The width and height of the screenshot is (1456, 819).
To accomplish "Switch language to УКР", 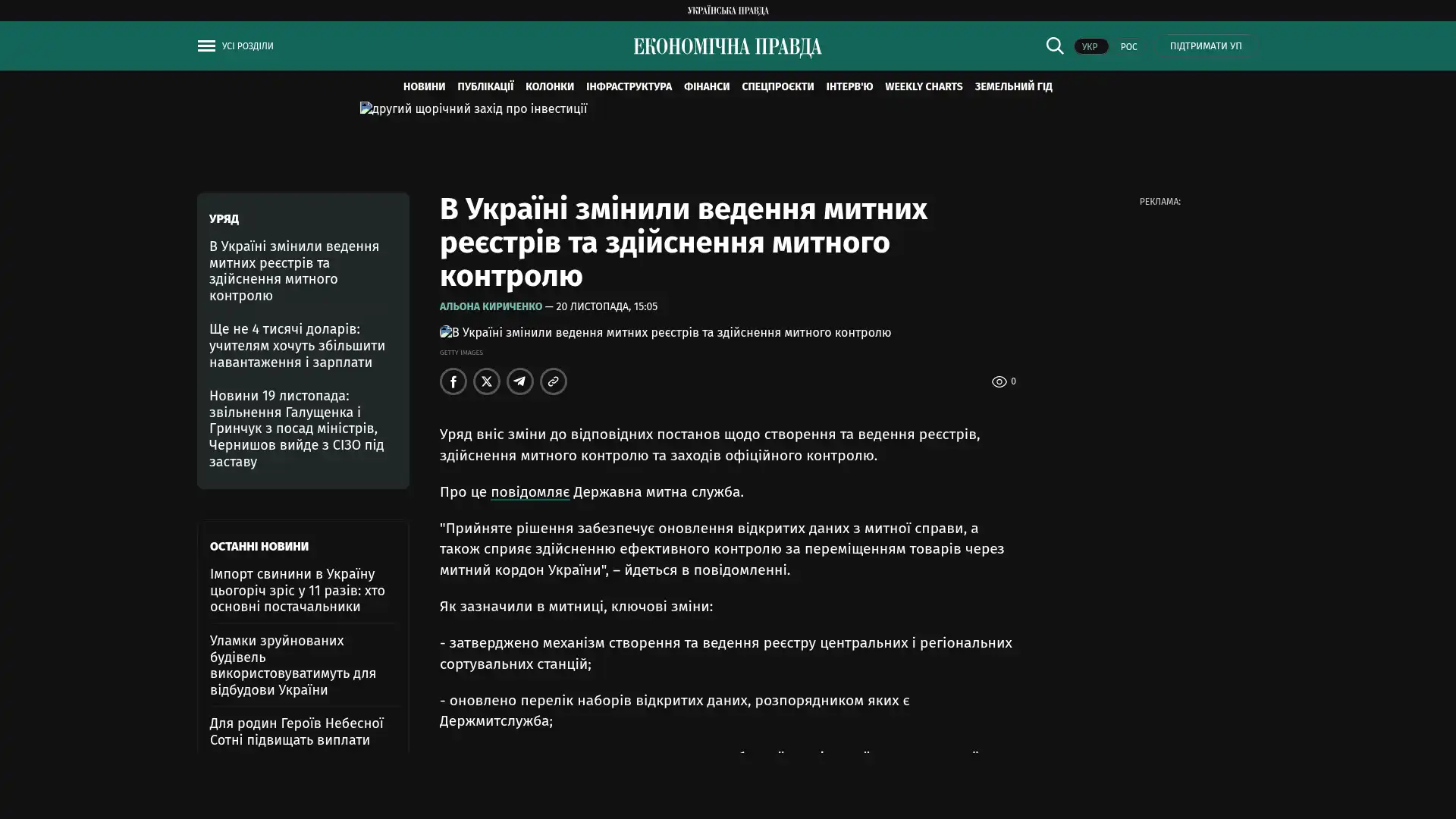I will pyautogui.click(x=1090, y=46).
